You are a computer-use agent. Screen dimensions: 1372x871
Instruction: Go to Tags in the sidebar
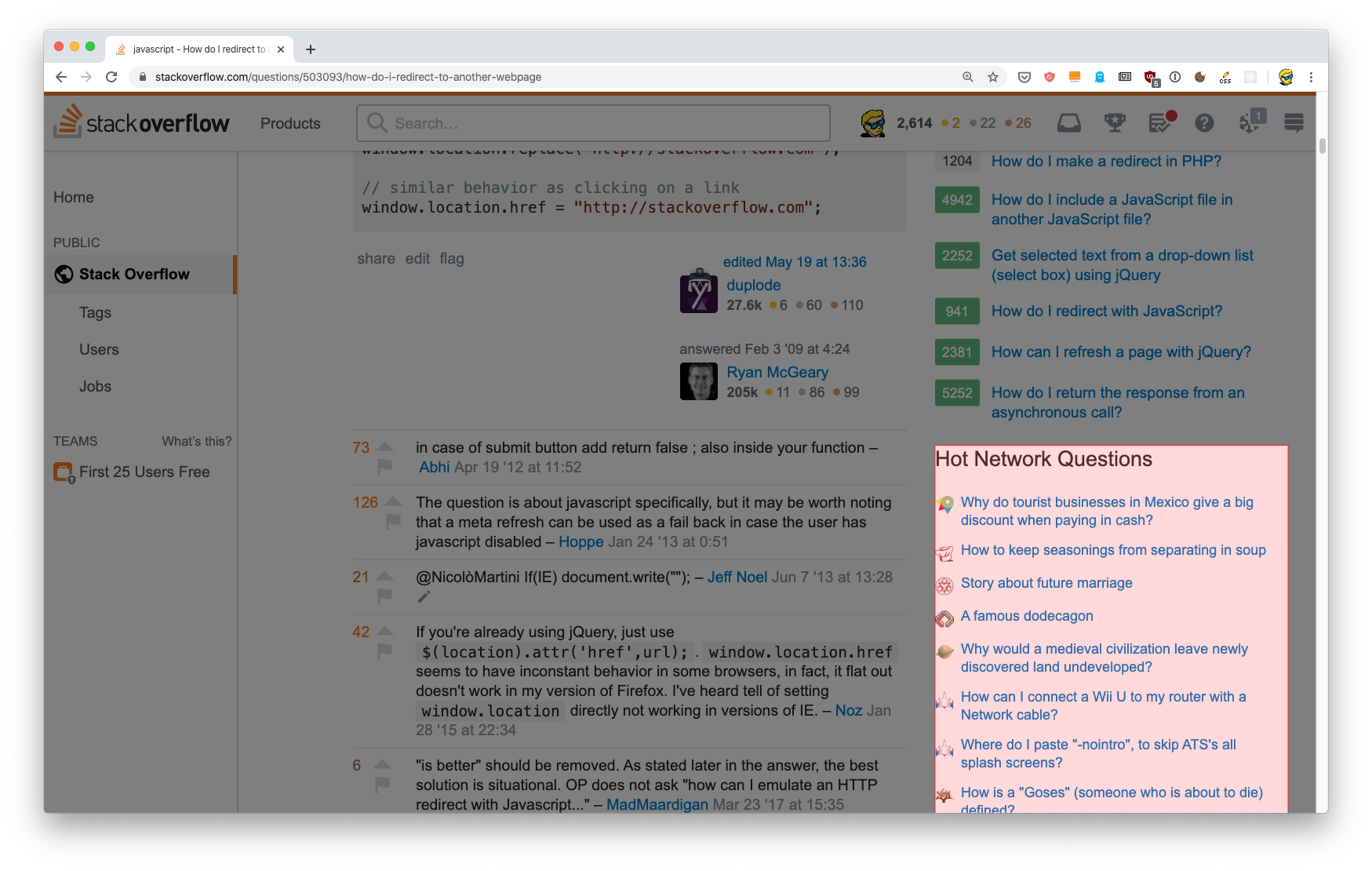pyautogui.click(x=95, y=312)
